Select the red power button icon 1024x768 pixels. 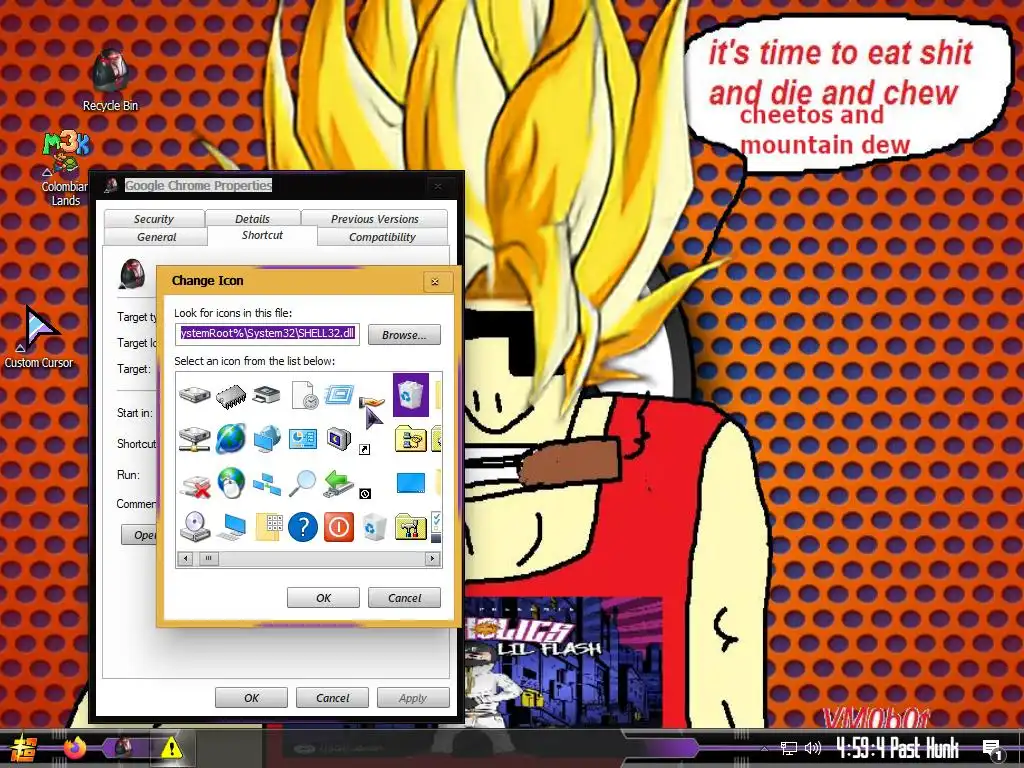pos(338,526)
